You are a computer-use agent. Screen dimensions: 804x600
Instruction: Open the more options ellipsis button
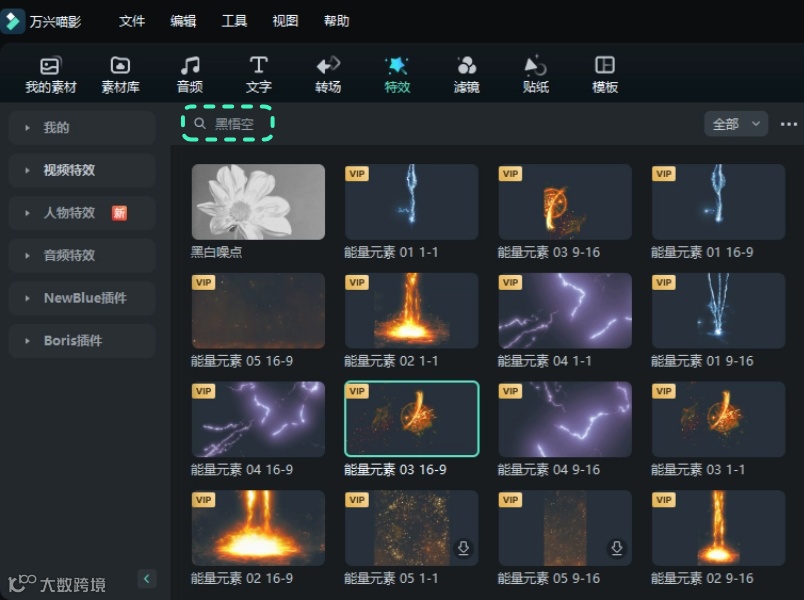pos(788,123)
